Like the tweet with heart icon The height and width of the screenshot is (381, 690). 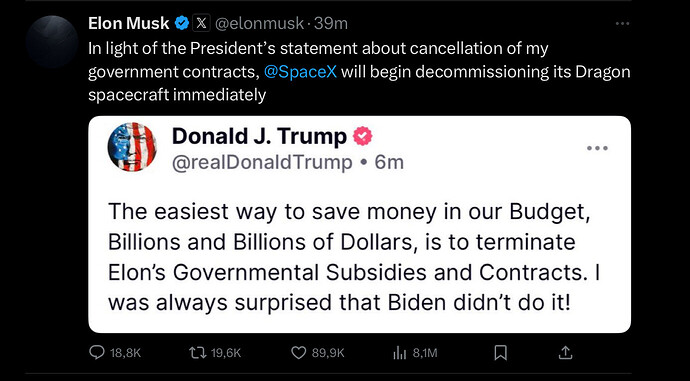click(299, 352)
